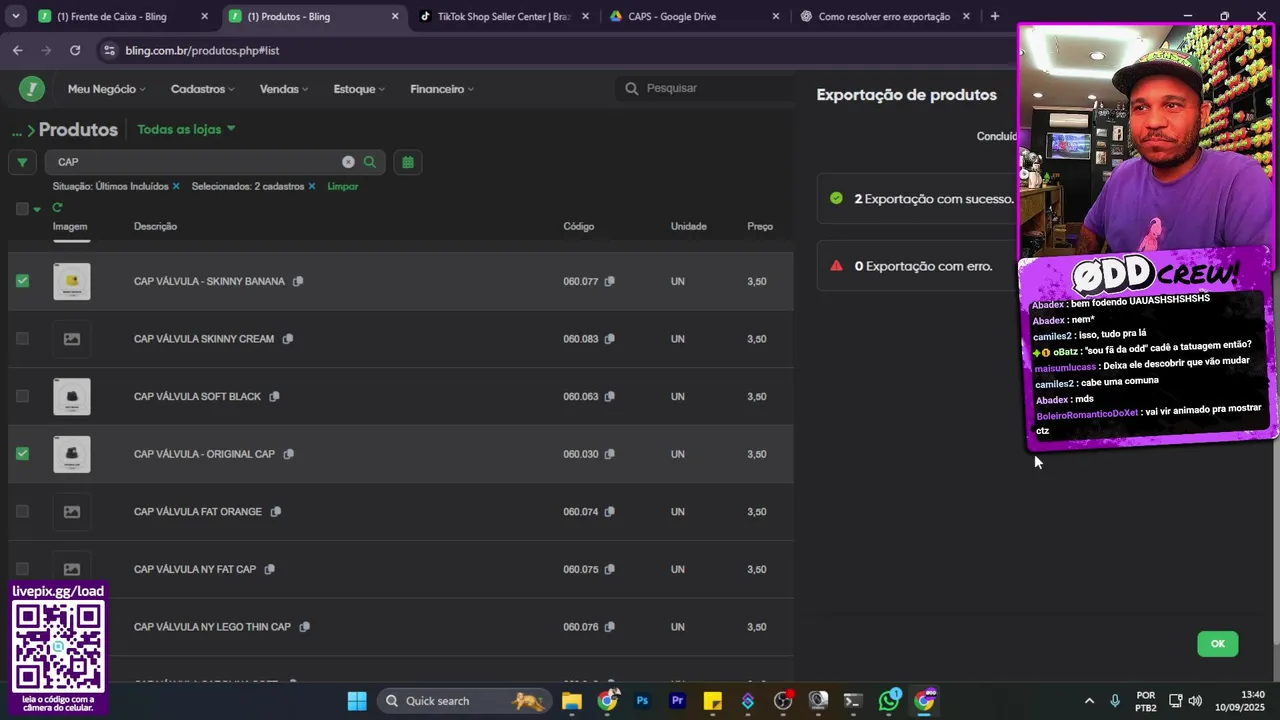Open the browser tab list chevron

(x=15, y=16)
